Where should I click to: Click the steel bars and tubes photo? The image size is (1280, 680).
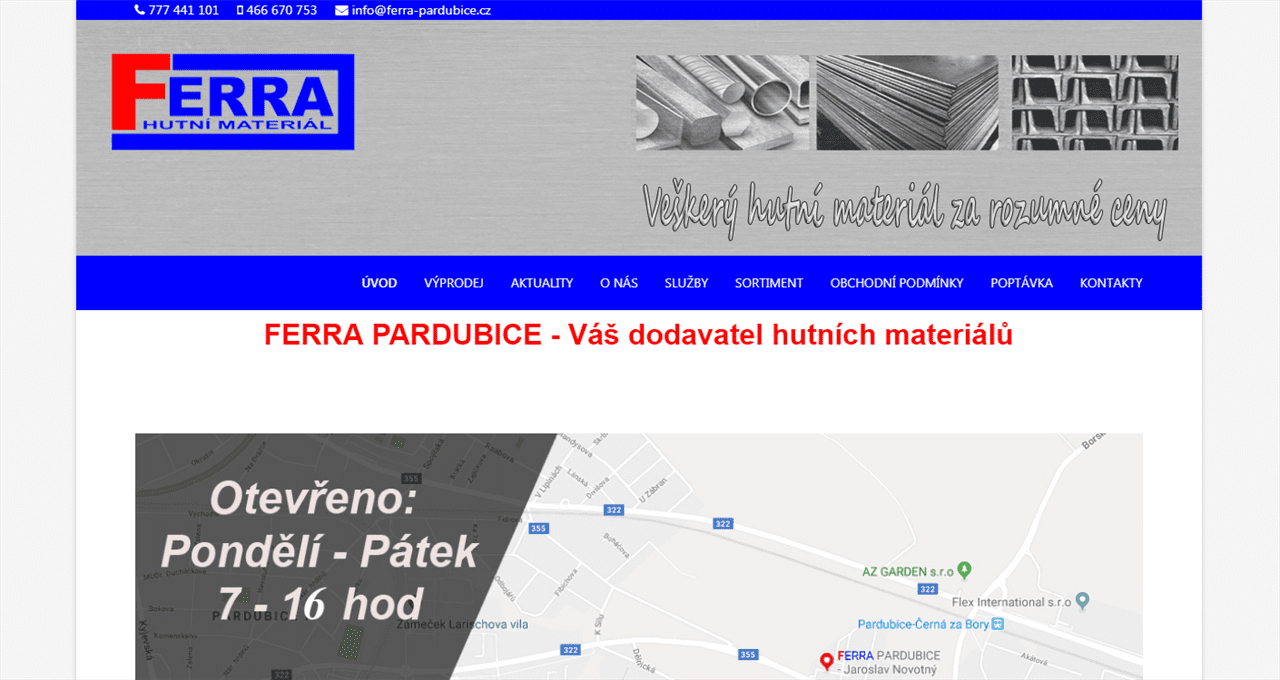[x=723, y=102]
